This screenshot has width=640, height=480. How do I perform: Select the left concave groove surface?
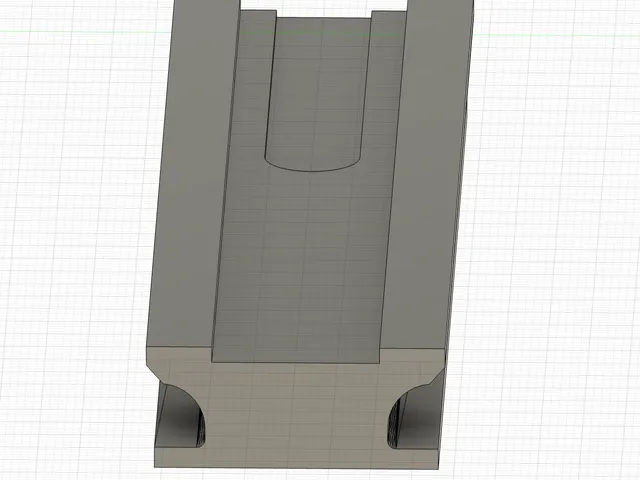tap(180, 416)
